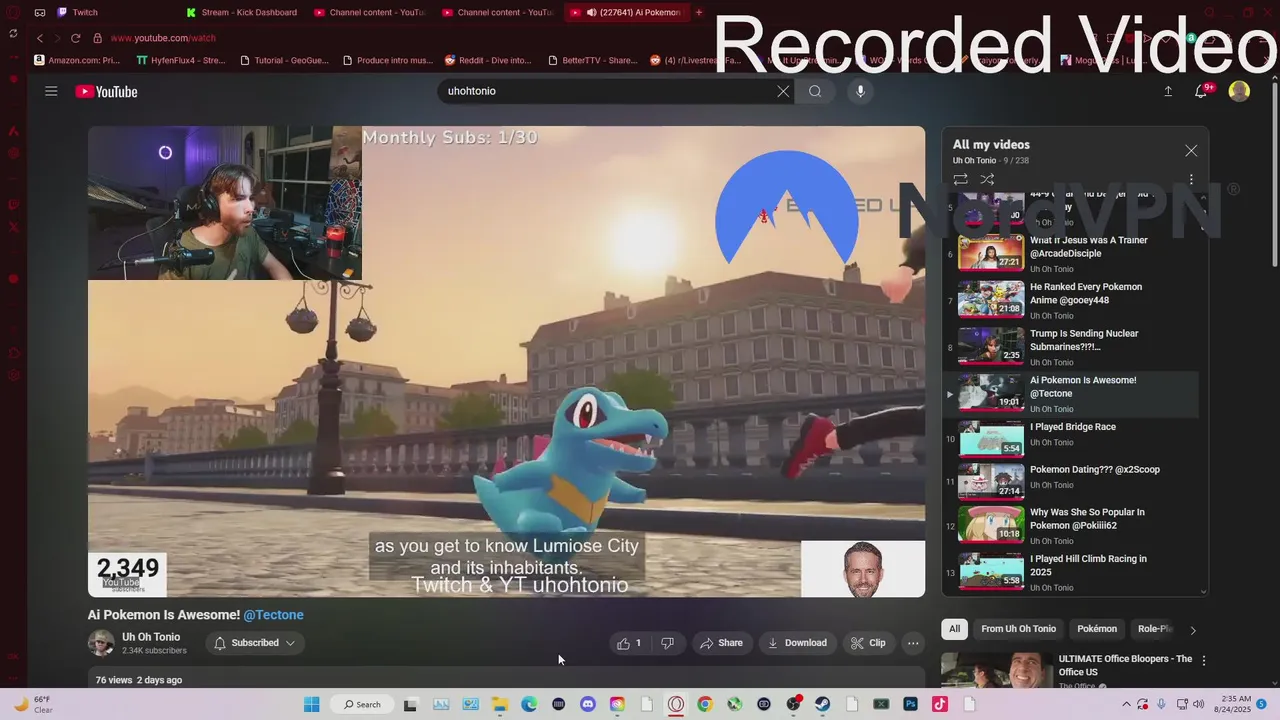Select the Pokémon filter chip

[x=1097, y=629]
